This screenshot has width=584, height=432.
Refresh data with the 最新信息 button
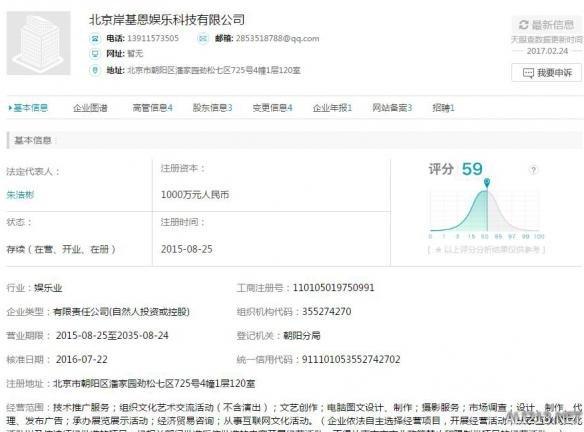(546, 25)
